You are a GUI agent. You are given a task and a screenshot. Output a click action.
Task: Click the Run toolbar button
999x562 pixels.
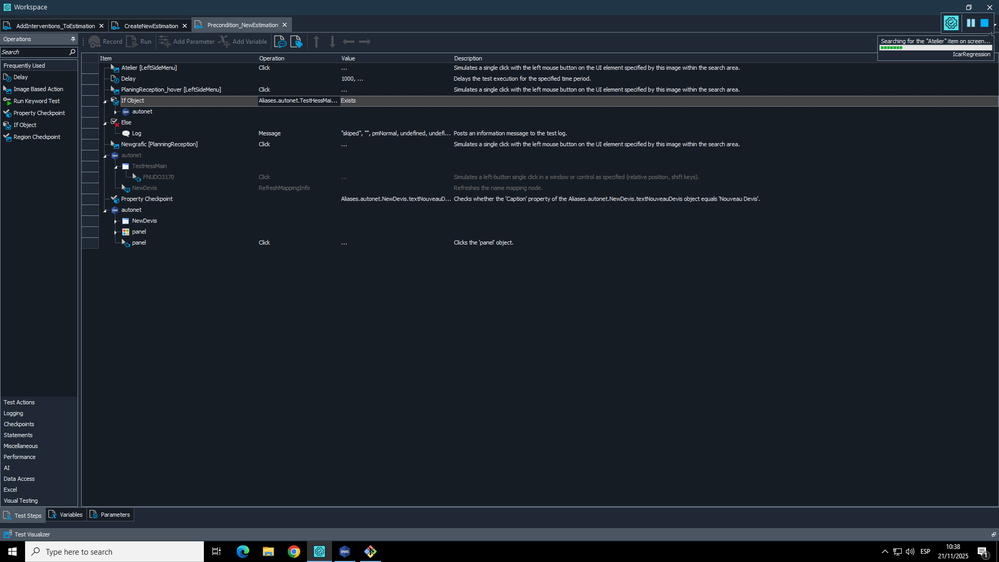139,41
